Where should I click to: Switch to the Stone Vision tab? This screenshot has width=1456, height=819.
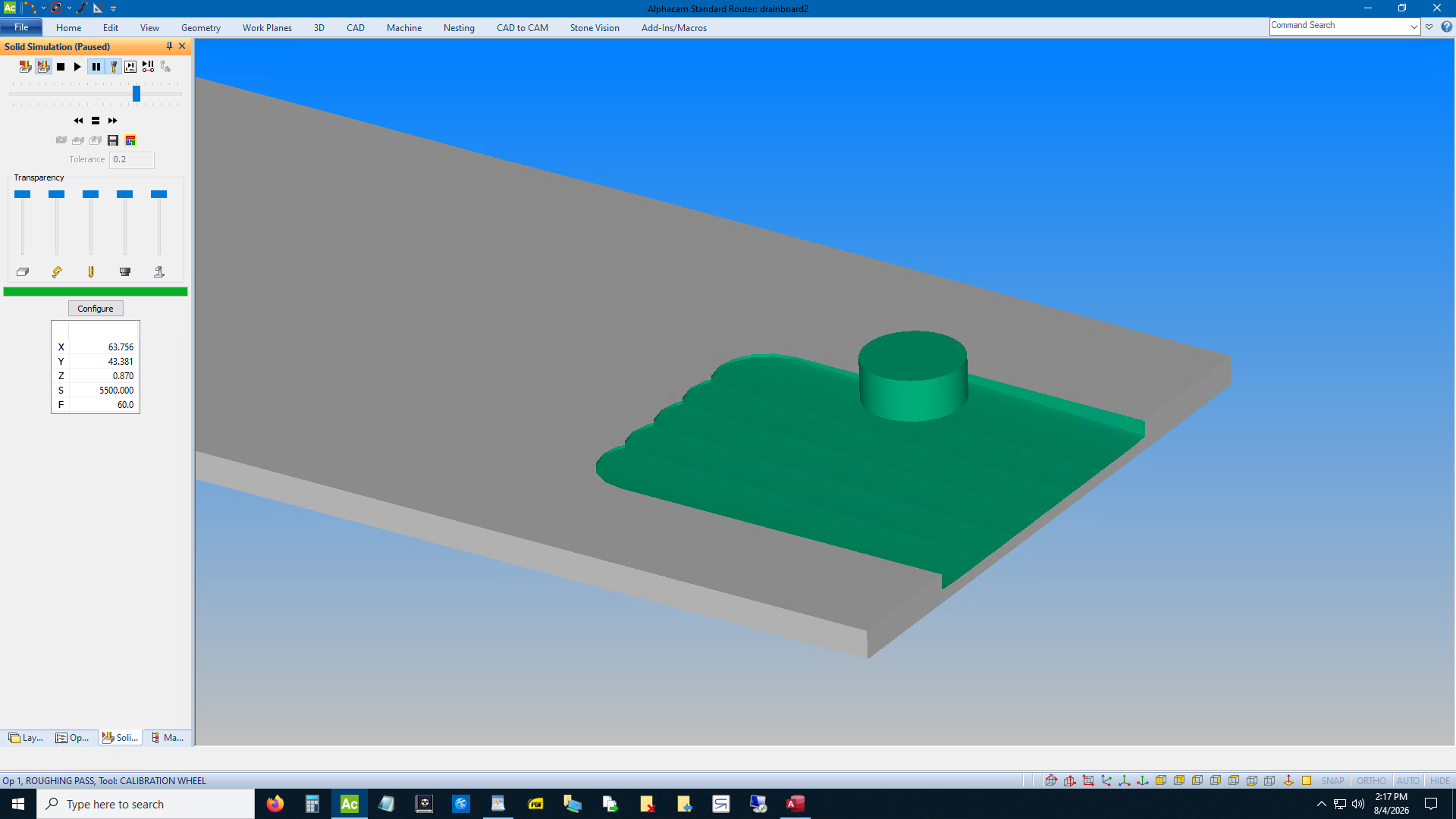click(x=595, y=28)
